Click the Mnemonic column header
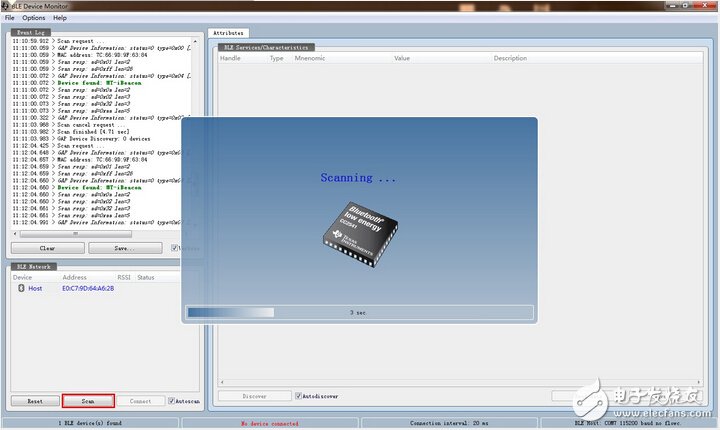Screen dimensions: 720x430 click(310, 58)
